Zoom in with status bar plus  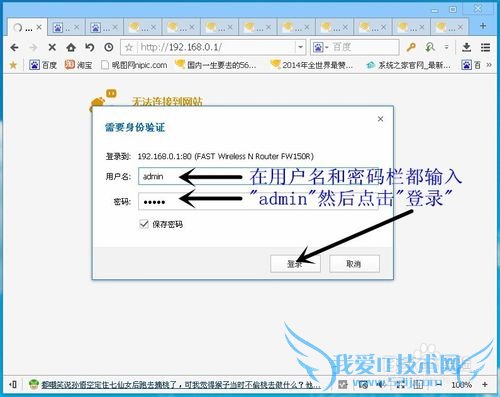coord(485,385)
